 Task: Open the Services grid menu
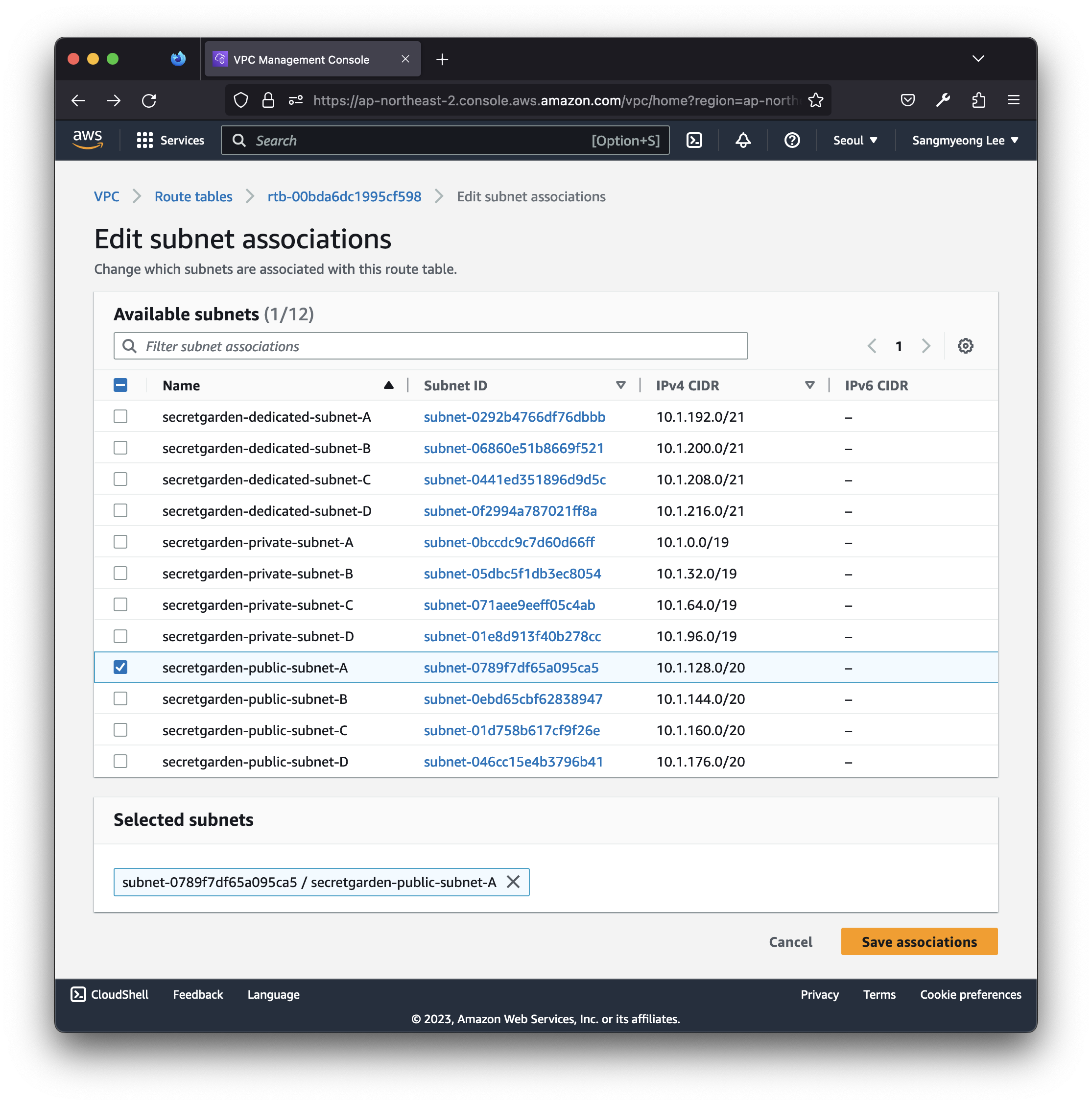click(170, 140)
